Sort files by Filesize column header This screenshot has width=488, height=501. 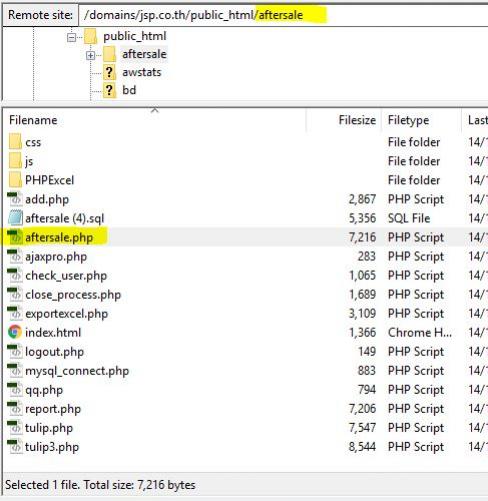(x=344, y=120)
